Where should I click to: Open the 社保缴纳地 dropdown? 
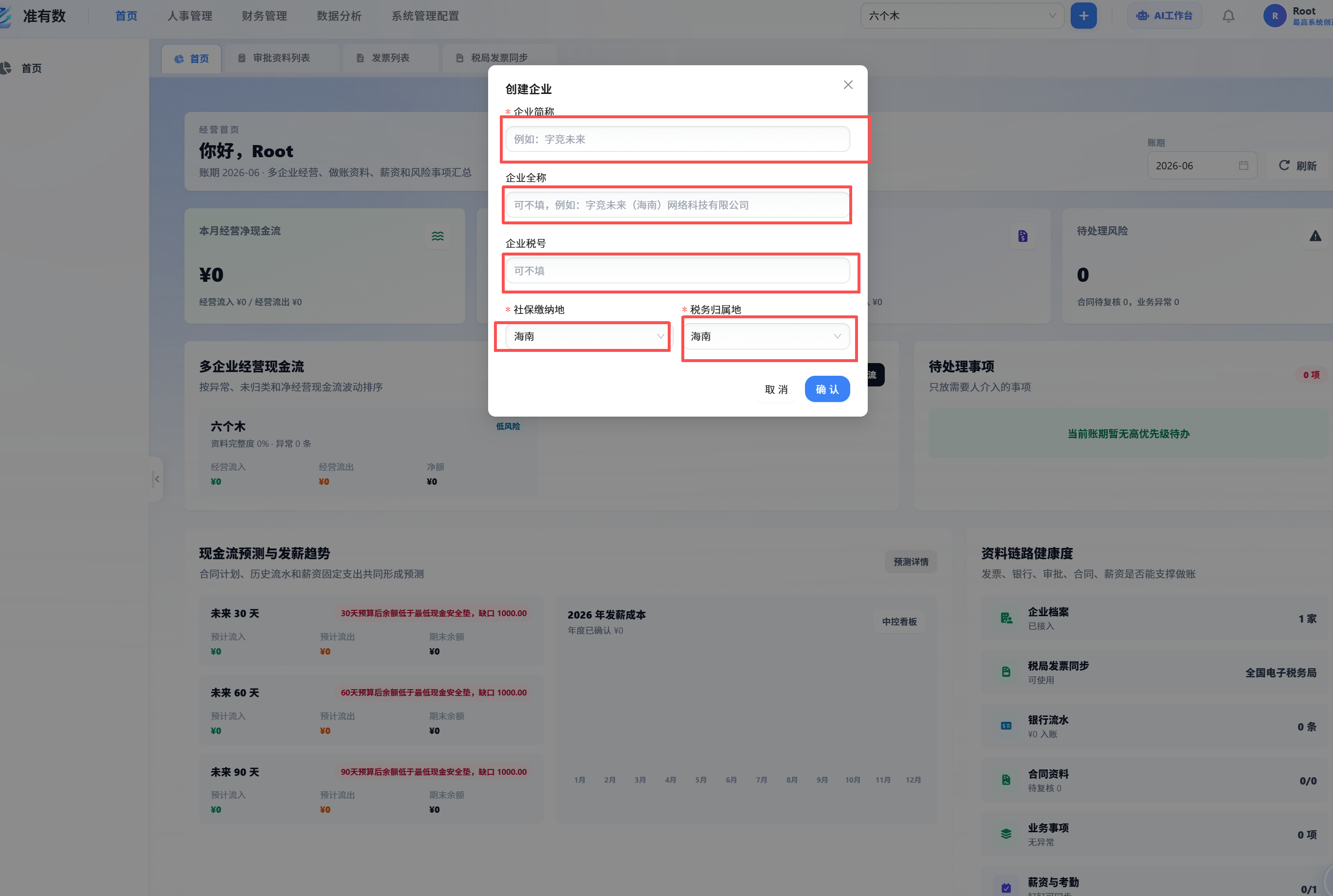pyautogui.click(x=589, y=336)
